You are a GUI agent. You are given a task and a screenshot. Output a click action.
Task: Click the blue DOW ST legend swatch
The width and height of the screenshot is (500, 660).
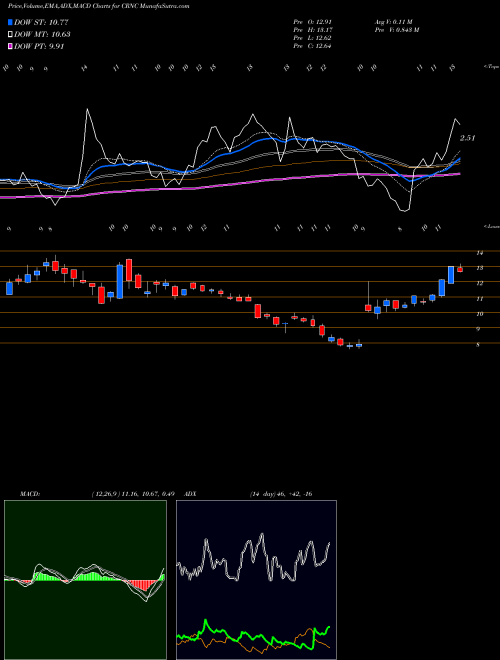click(x=10, y=22)
